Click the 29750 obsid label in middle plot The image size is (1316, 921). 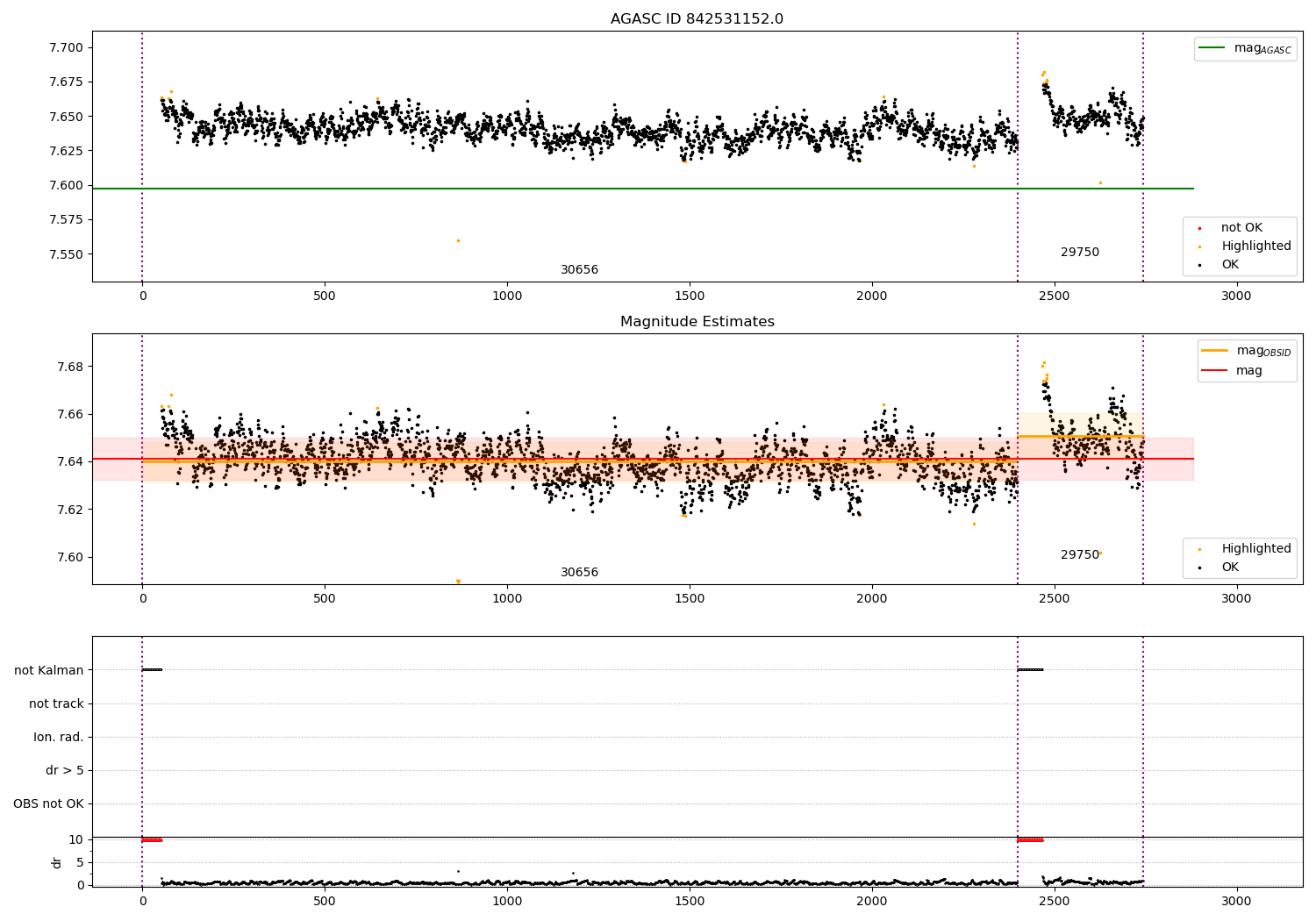point(1079,555)
